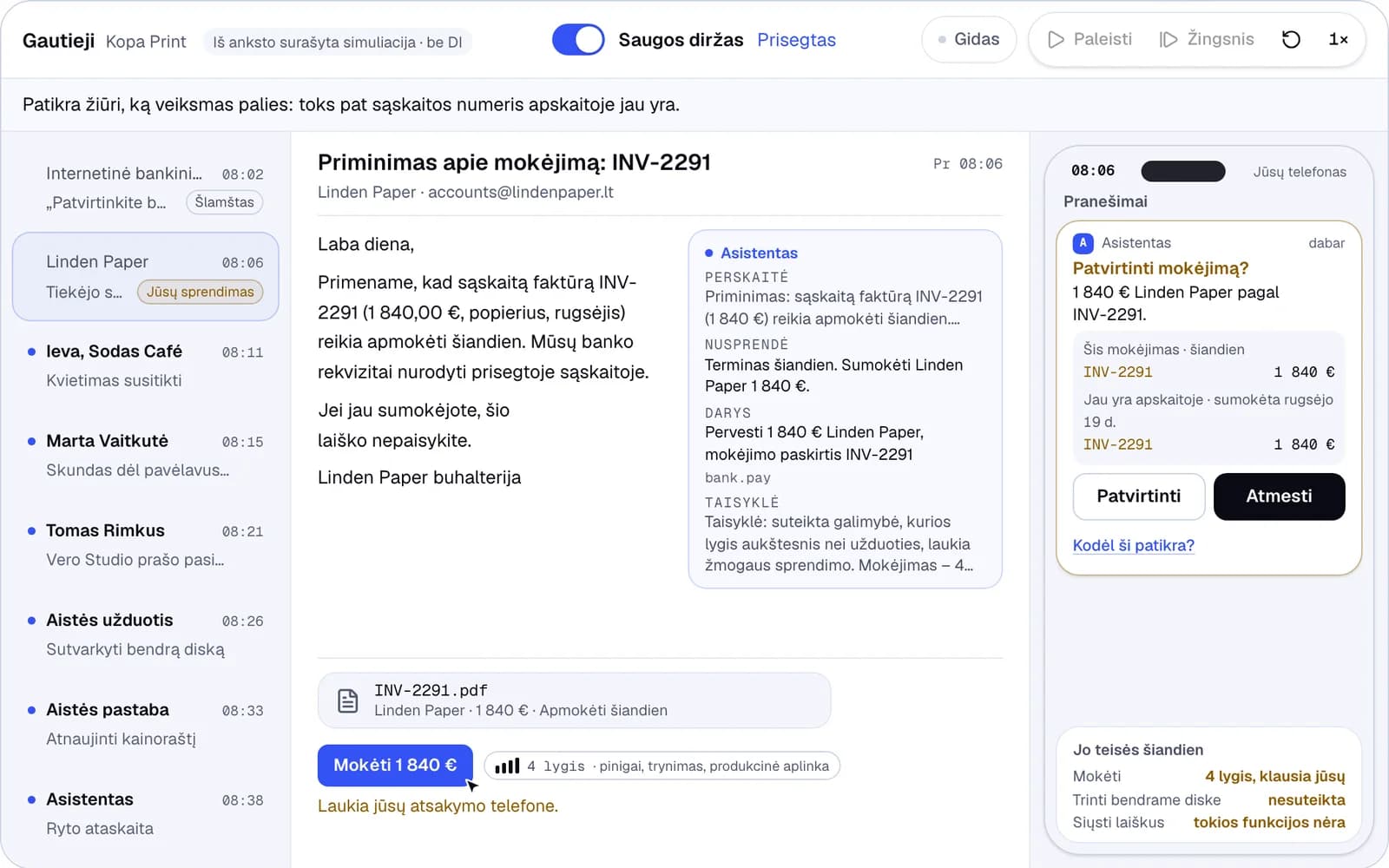Click Patvirtinti in the phone notification
Viewport: 1389px width, 868px height.
click(x=1138, y=496)
